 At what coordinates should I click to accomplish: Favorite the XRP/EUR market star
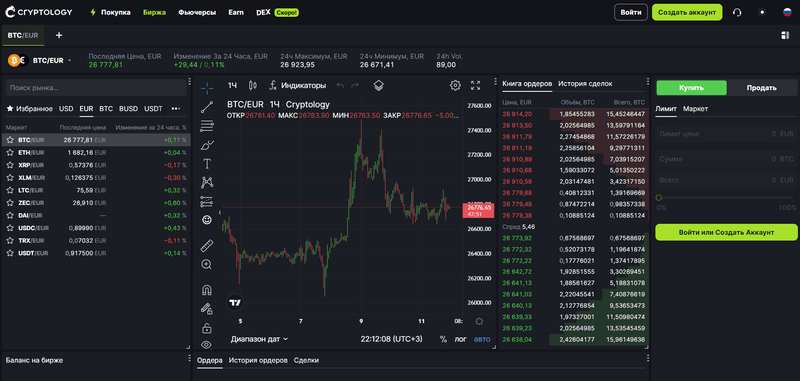tap(10, 165)
